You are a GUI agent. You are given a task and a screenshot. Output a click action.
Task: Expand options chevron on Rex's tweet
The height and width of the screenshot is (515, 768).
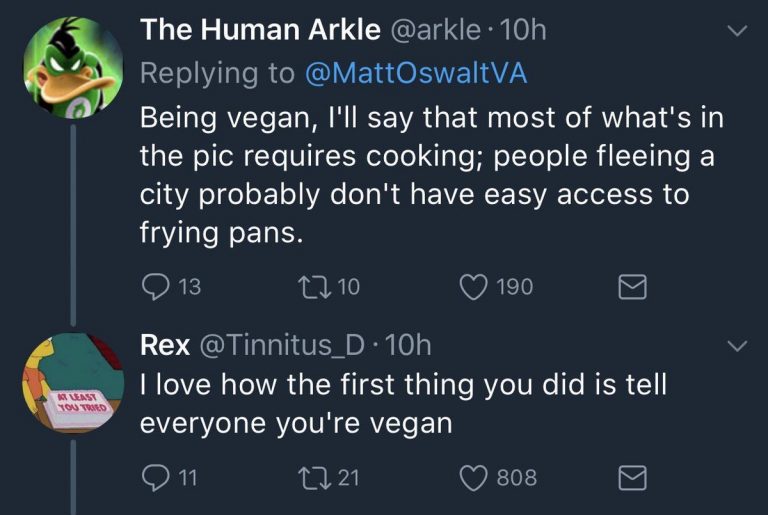point(737,346)
